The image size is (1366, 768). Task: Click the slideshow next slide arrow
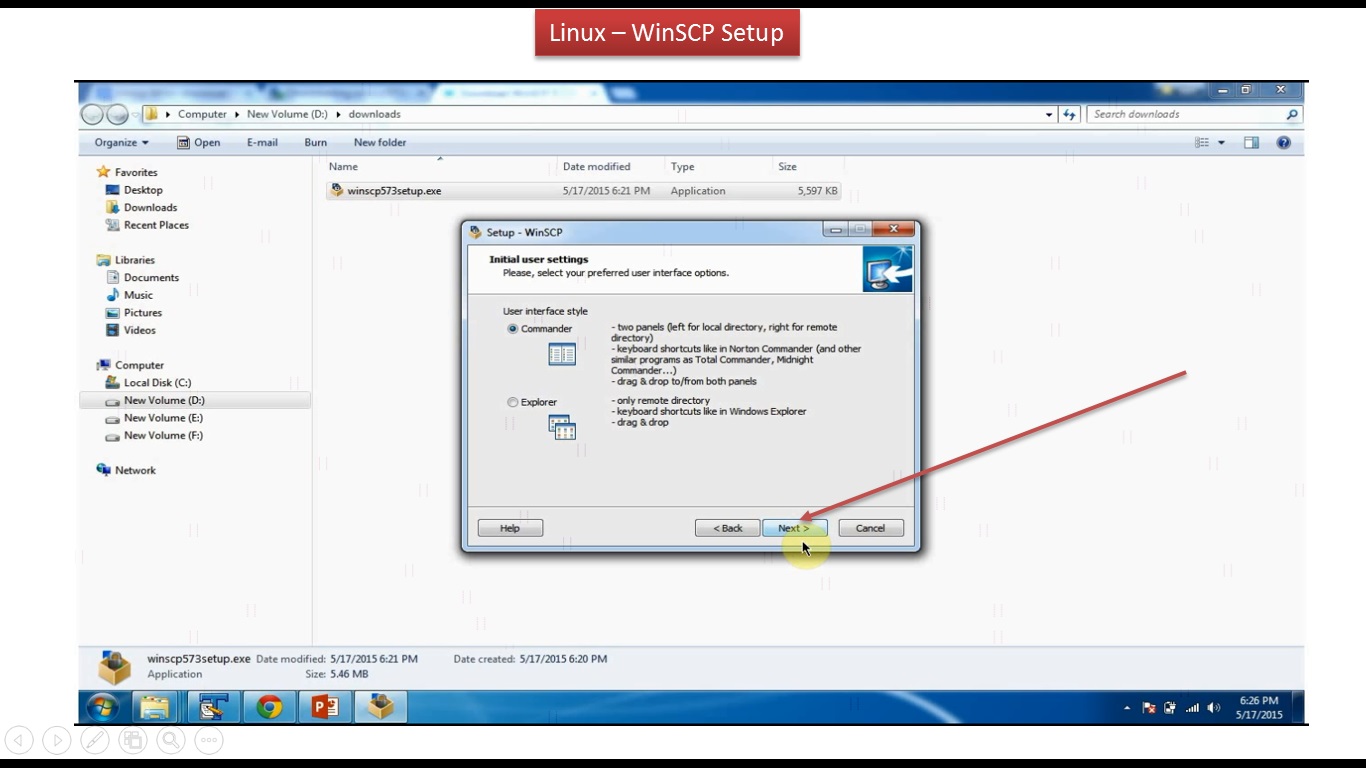pyautogui.click(x=57, y=740)
